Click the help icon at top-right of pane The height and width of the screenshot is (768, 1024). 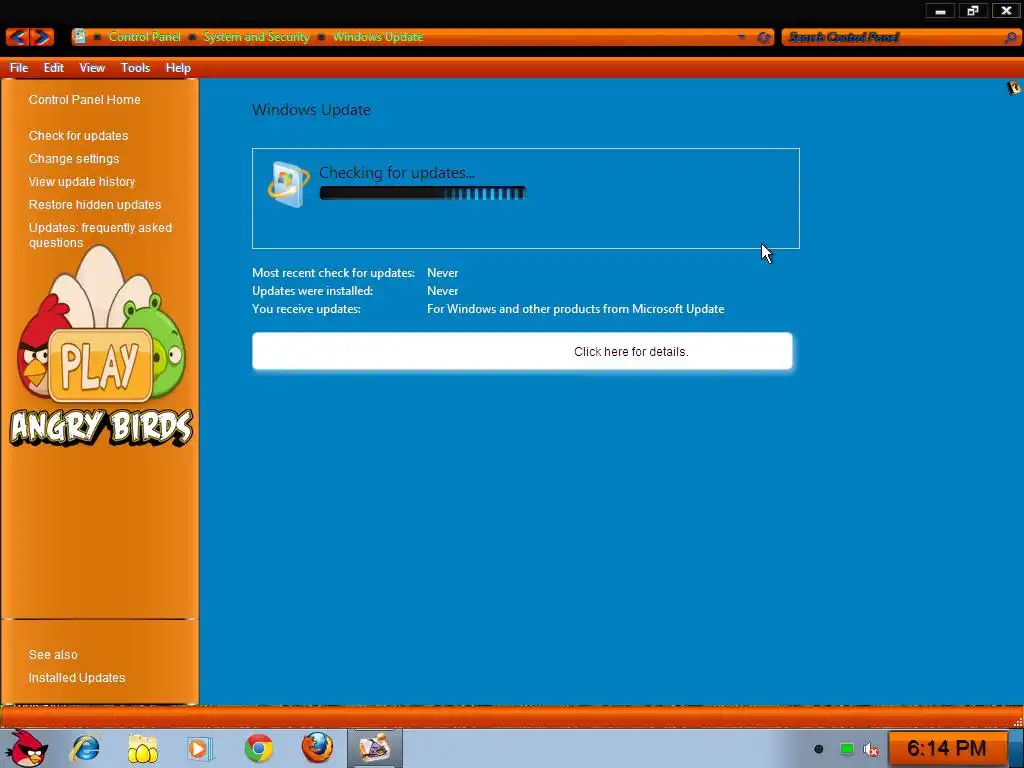coord(1013,88)
